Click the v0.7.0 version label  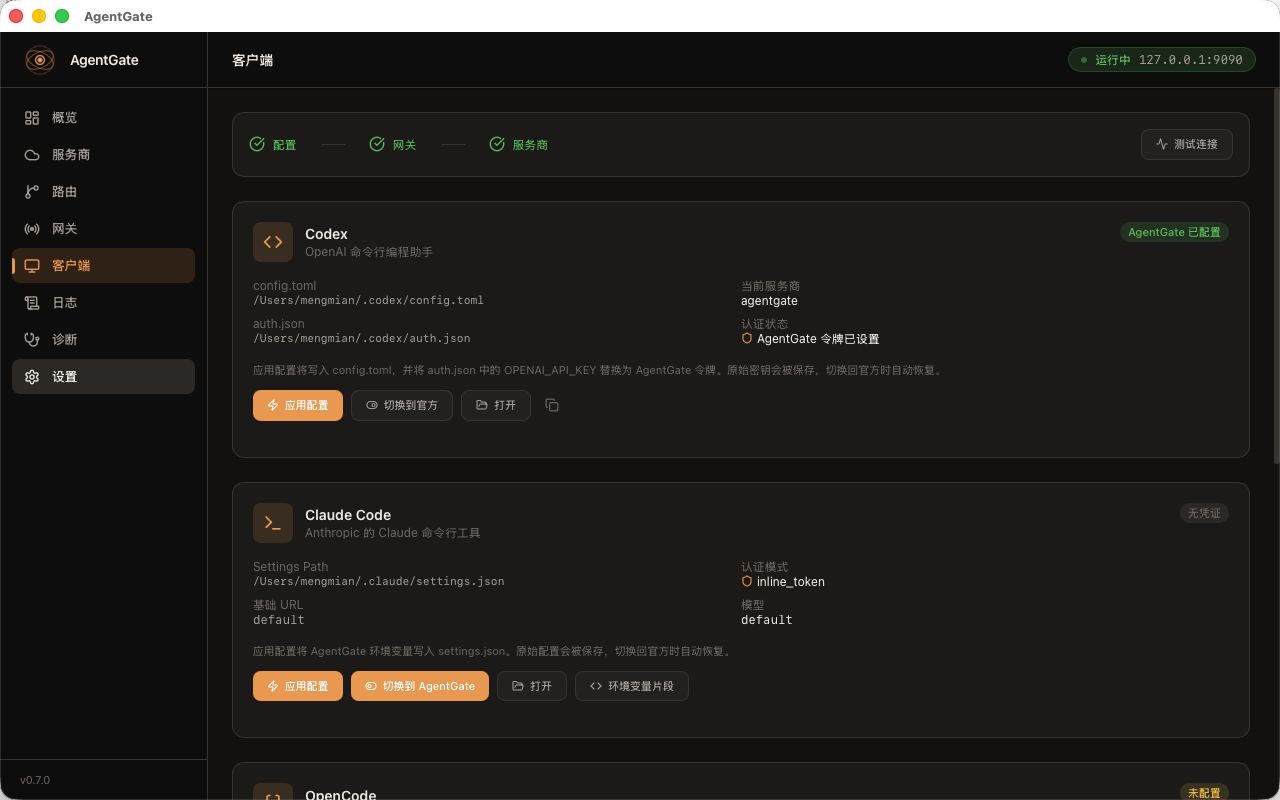coord(35,780)
